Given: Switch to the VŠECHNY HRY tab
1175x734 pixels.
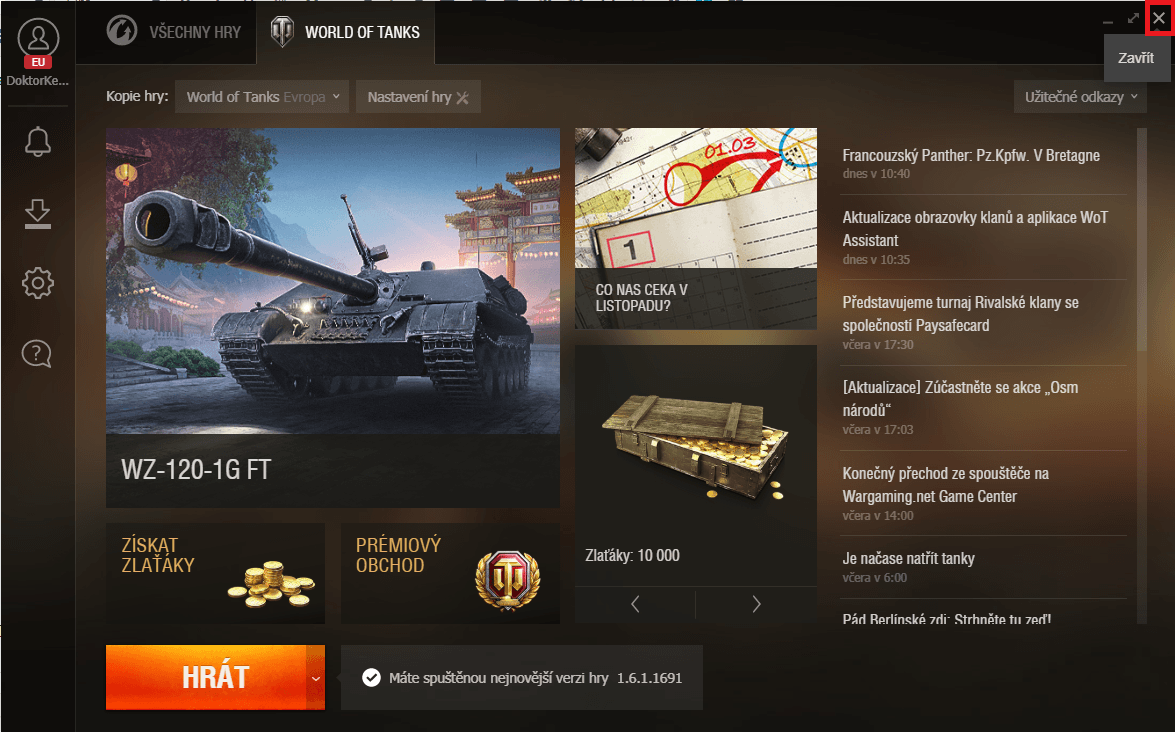Looking at the screenshot, I should 174,32.
